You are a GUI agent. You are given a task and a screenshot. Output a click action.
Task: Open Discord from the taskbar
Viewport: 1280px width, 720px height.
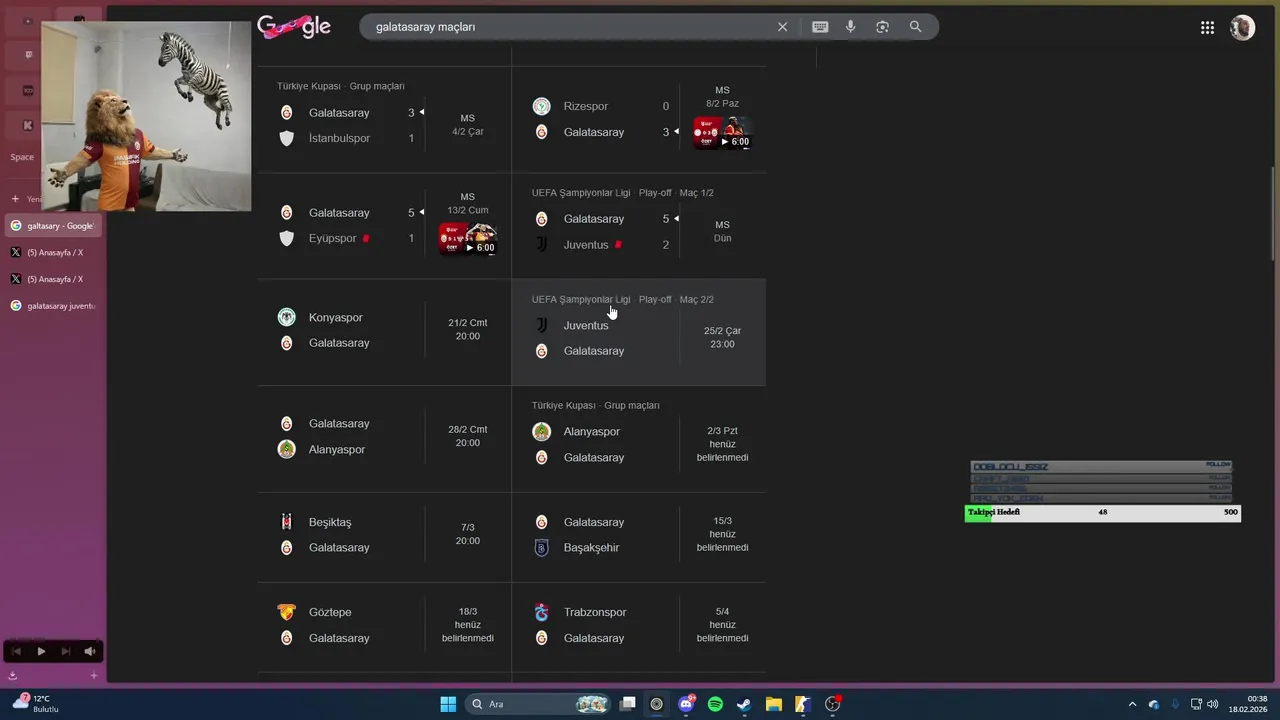coord(686,704)
